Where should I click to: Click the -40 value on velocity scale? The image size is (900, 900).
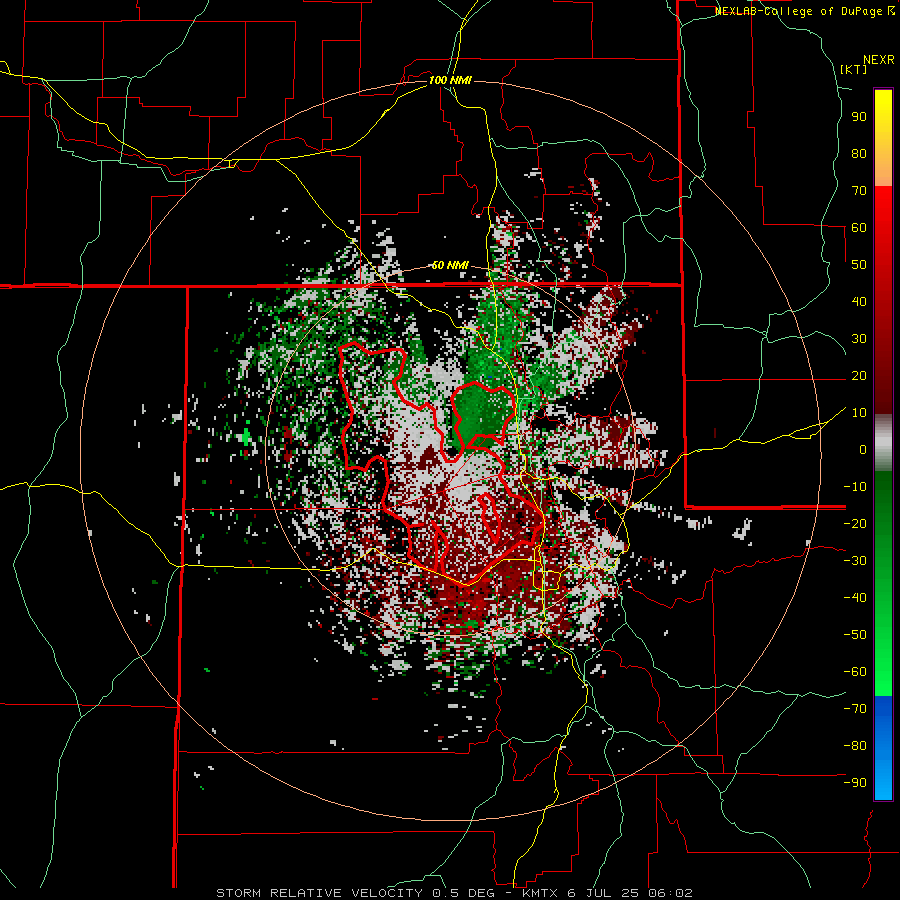click(855, 598)
